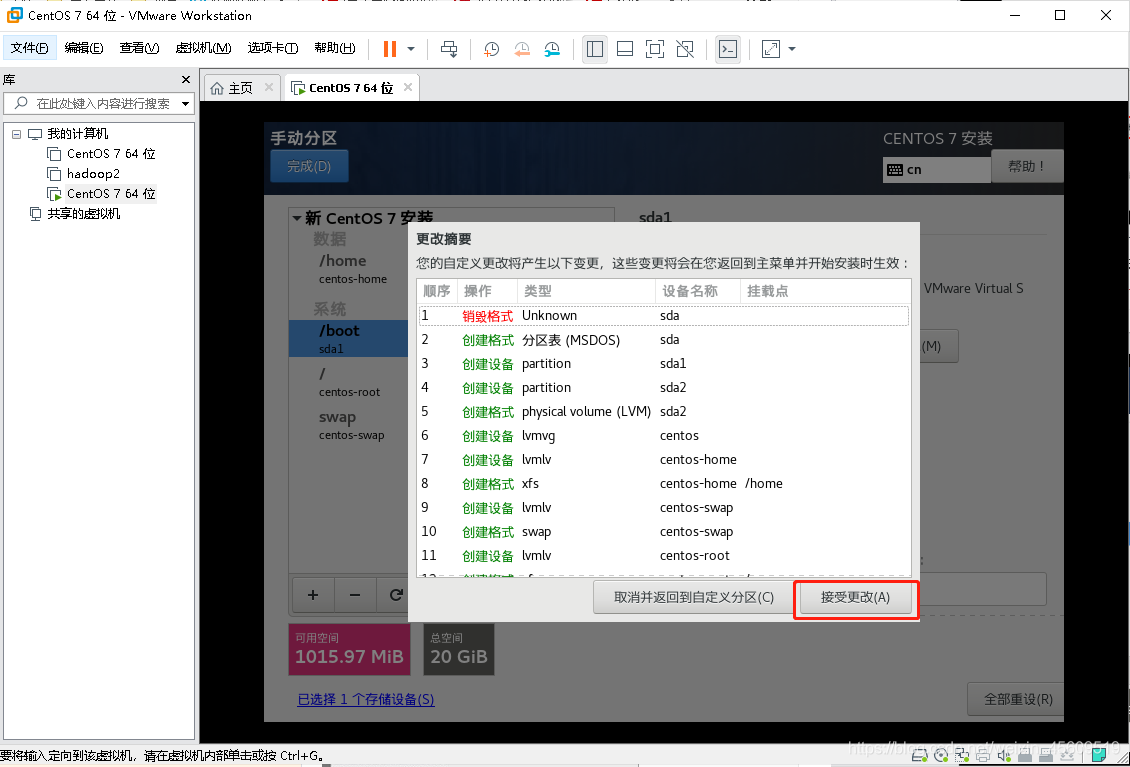This screenshot has height=767, width=1130.
Task: Click the orange Pause virtual machine icon
Action: click(x=390, y=49)
